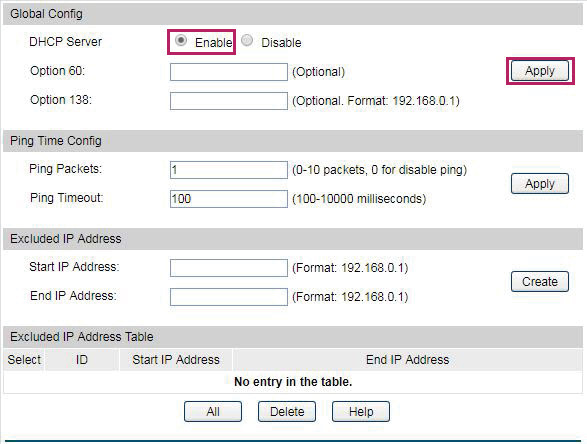587x444 pixels.
Task: Click the Ping Packets input field
Action: 229,170
